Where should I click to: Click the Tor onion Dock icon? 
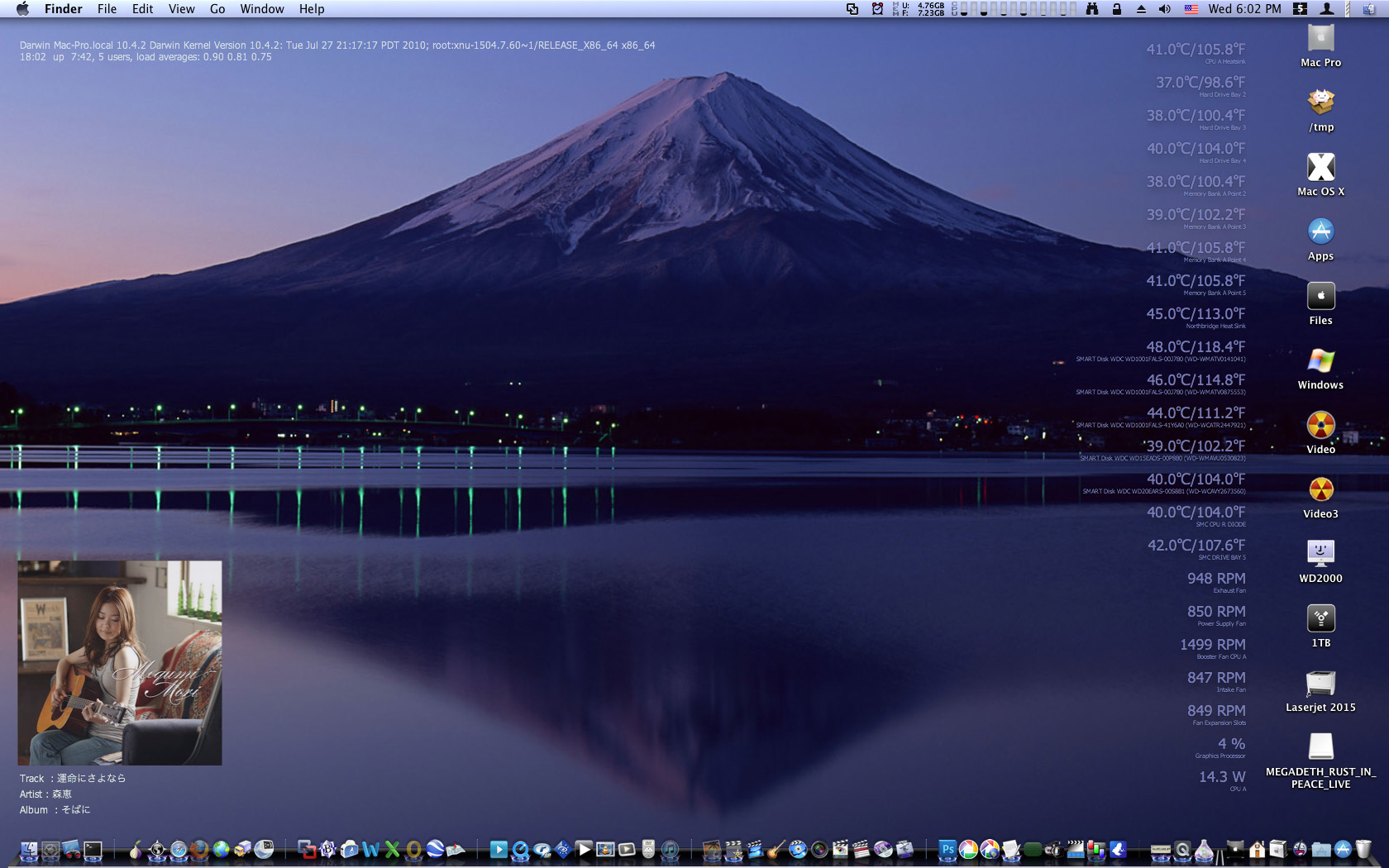click(x=135, y=849)
